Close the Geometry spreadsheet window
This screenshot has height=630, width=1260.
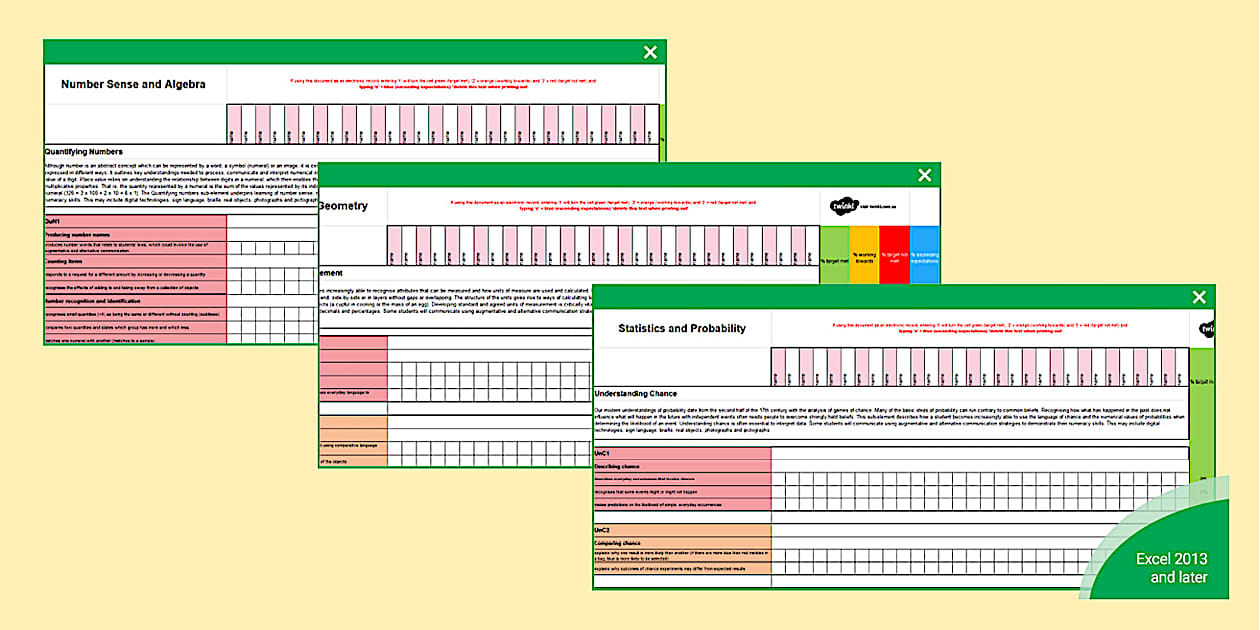925,175
